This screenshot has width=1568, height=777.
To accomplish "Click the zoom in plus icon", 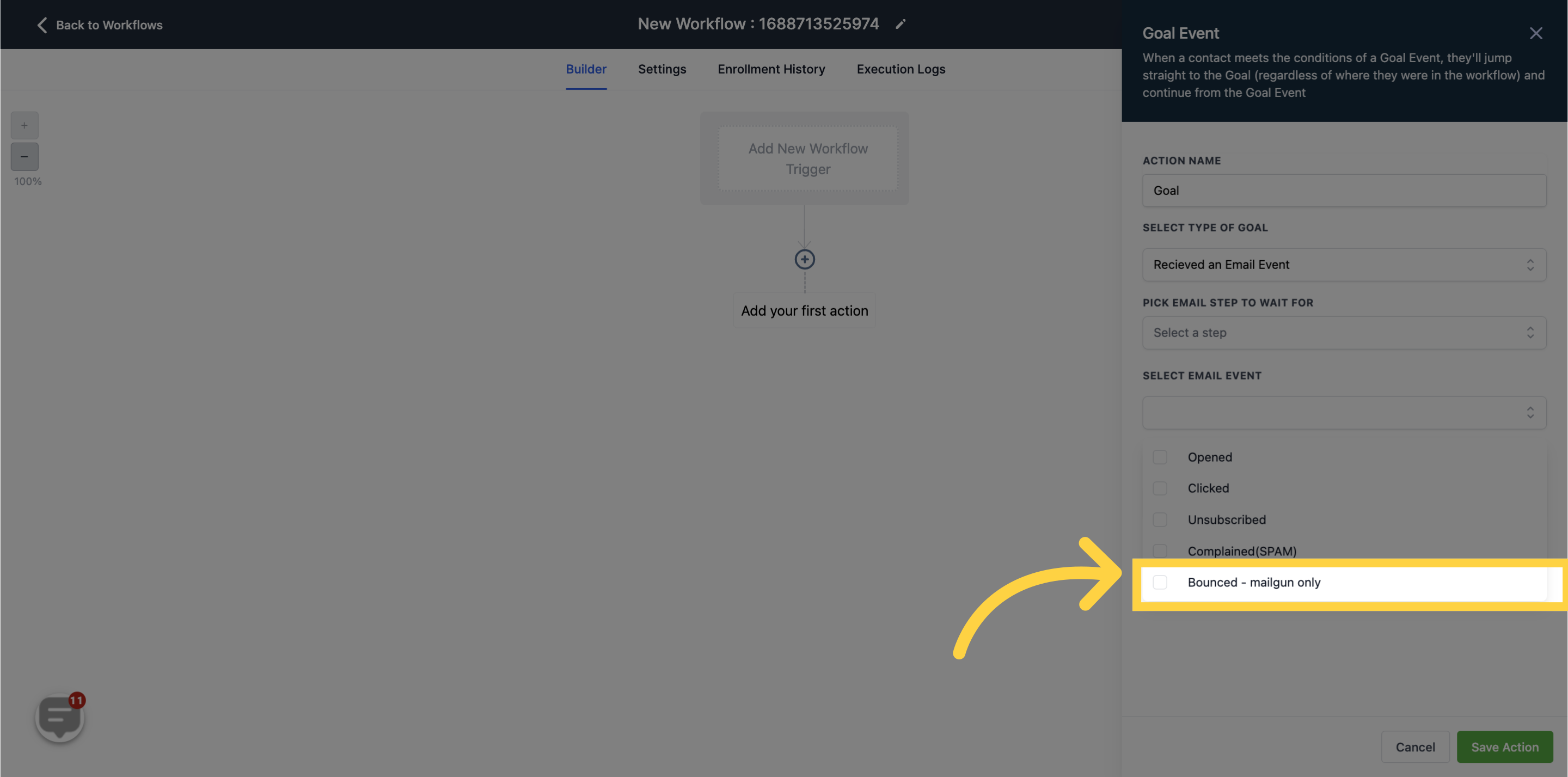I will coord(24,125).
